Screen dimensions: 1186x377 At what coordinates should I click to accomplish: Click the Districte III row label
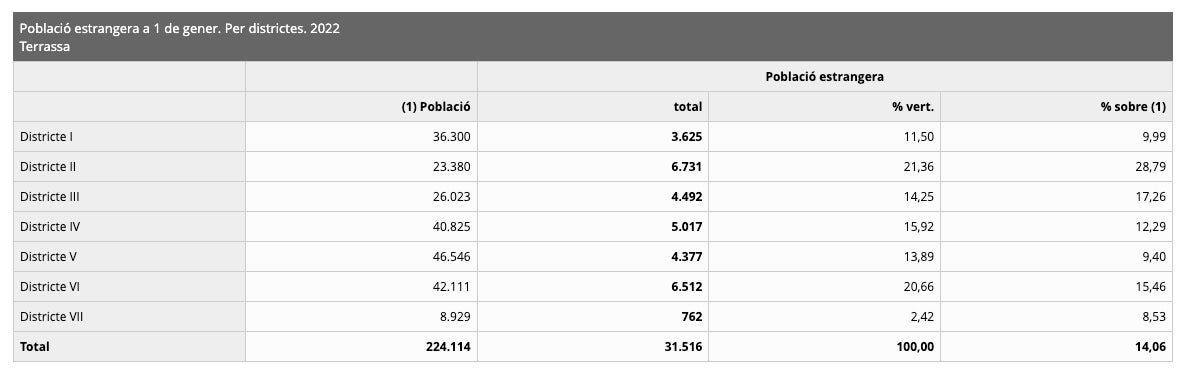tap(50, 197)
